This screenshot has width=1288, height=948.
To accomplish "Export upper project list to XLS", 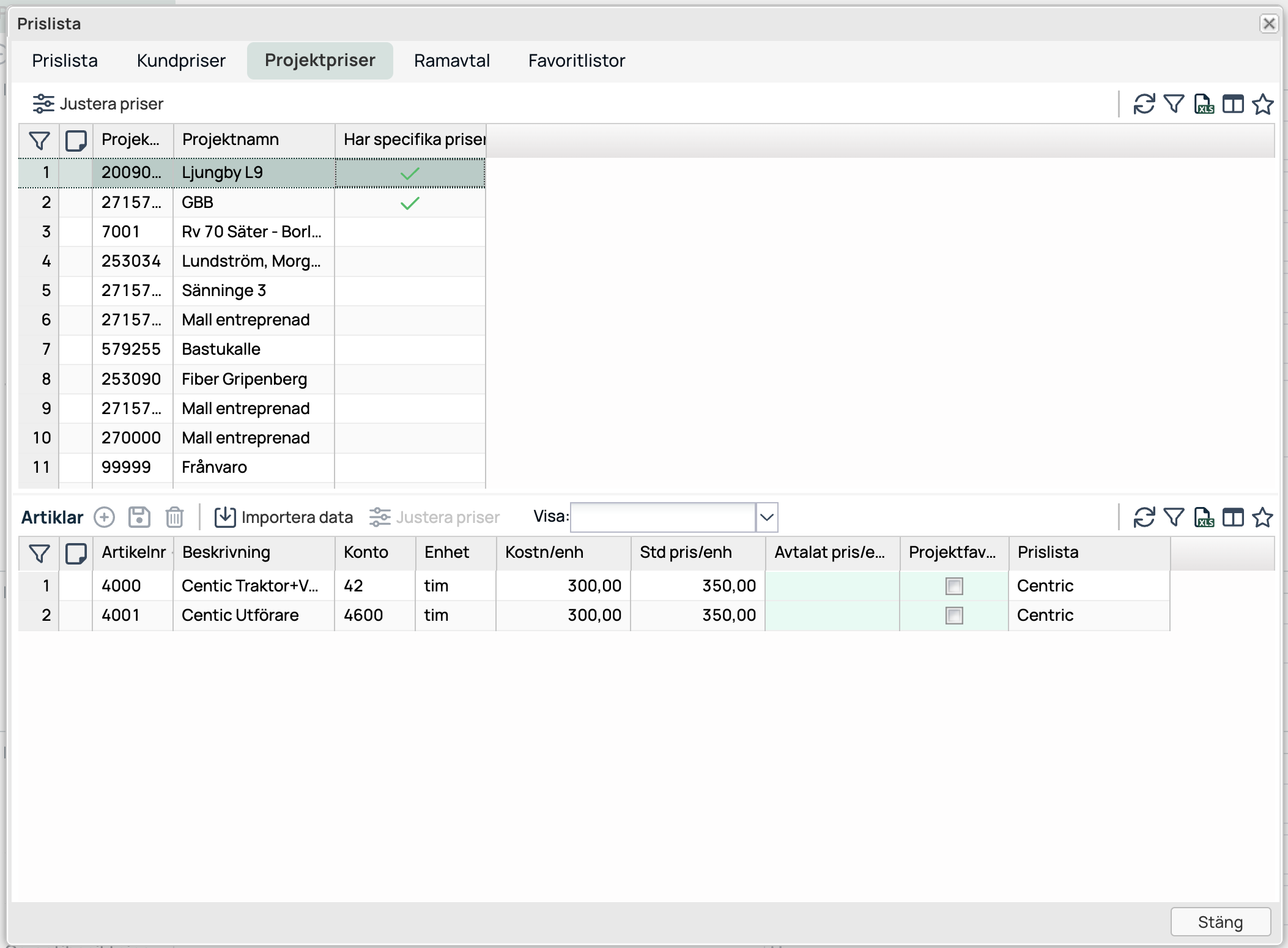I will (x=1204, y=104).
